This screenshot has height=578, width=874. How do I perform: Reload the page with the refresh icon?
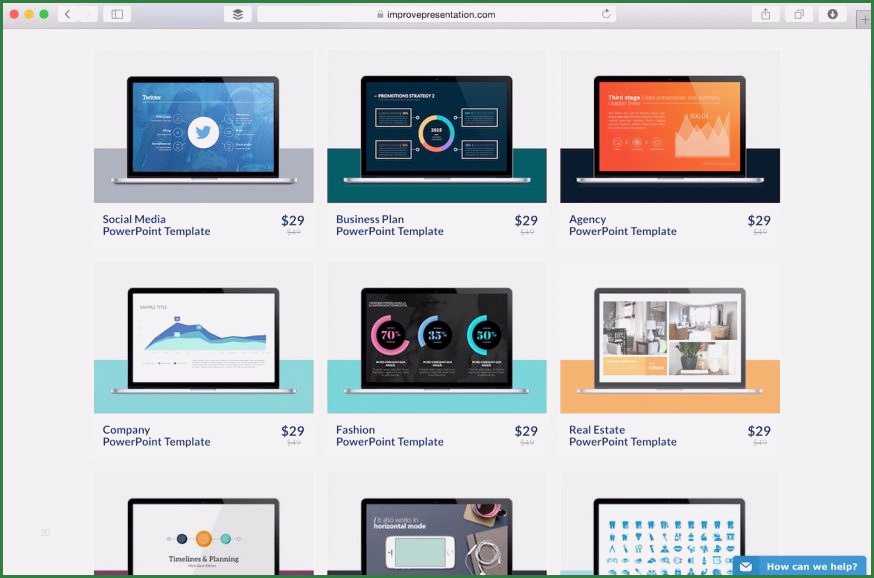tap(606, 14)
